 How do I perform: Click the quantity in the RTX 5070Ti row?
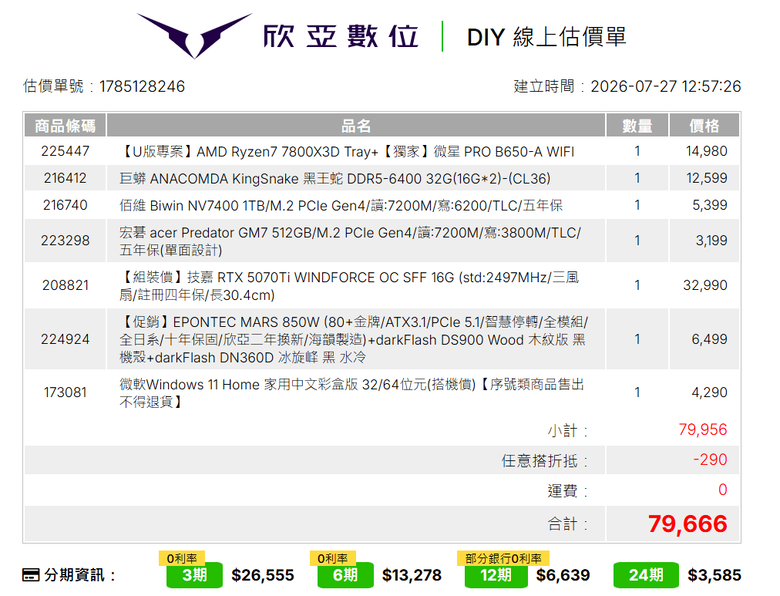click(637, 285)
